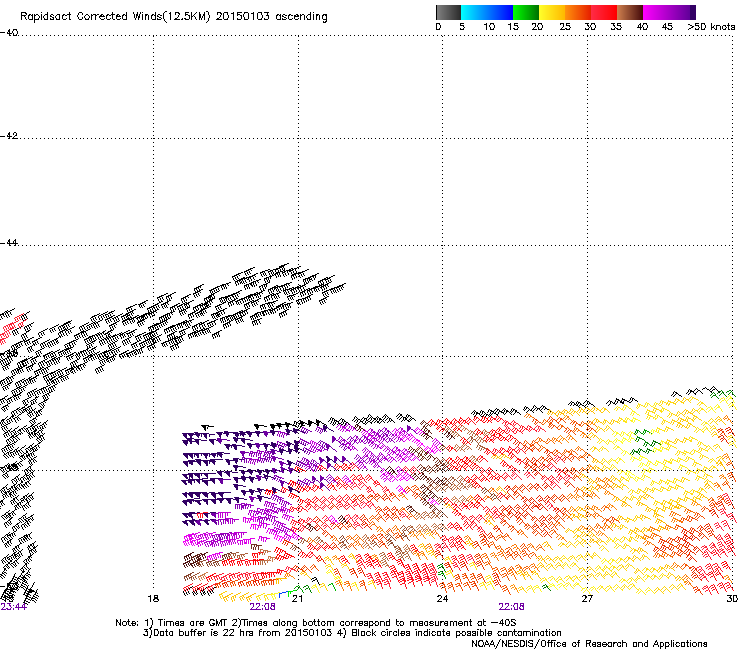The image size is (740, 650).
Task: Click the '10' legend scale label
Action: 489,27
